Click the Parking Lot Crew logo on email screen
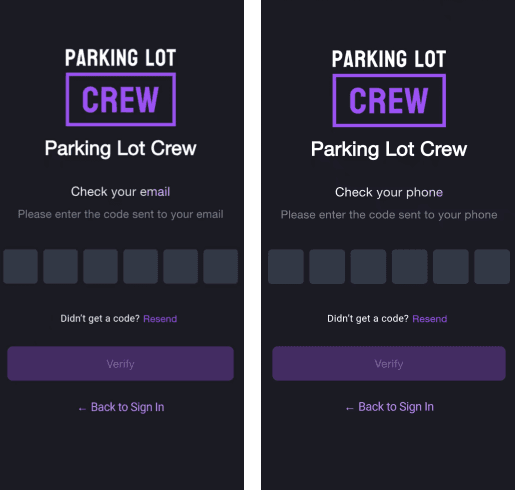The image size is (515, 490). (121, 87)
